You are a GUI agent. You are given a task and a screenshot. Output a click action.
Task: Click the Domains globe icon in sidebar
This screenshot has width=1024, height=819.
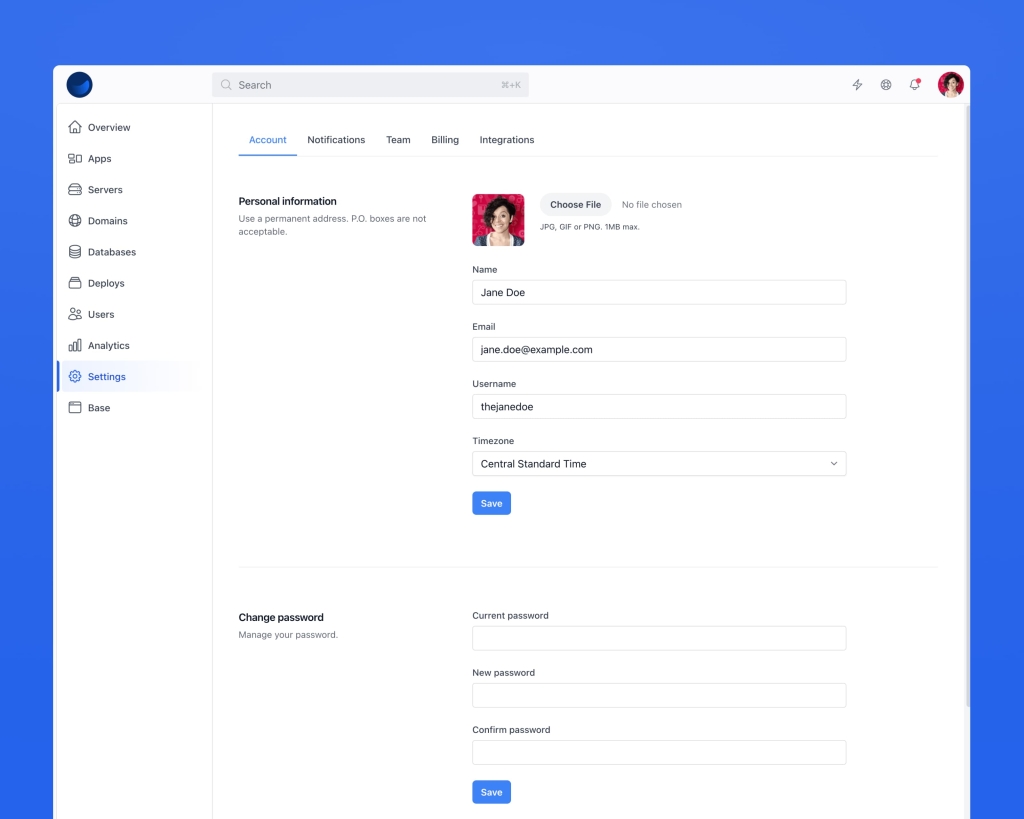pos(75,221)
